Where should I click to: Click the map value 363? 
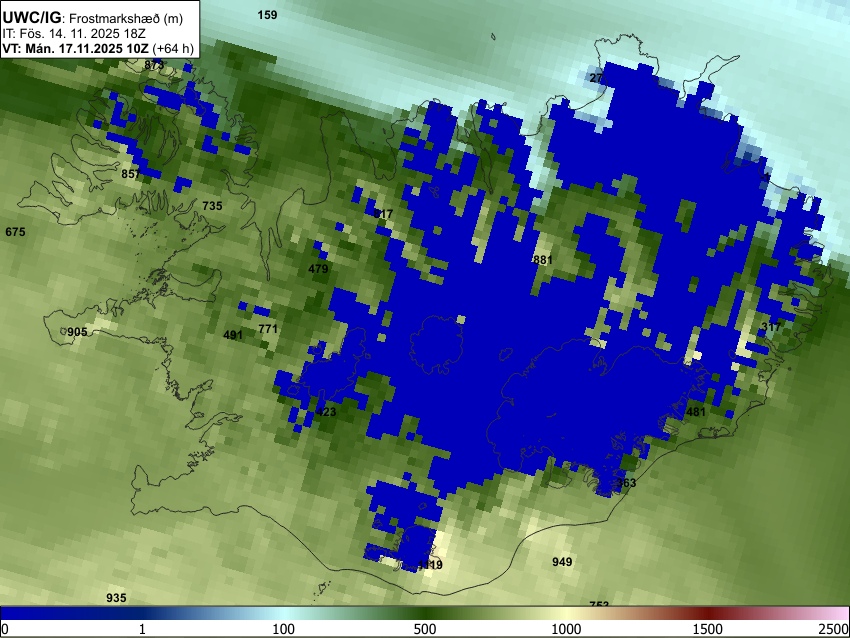626,482
